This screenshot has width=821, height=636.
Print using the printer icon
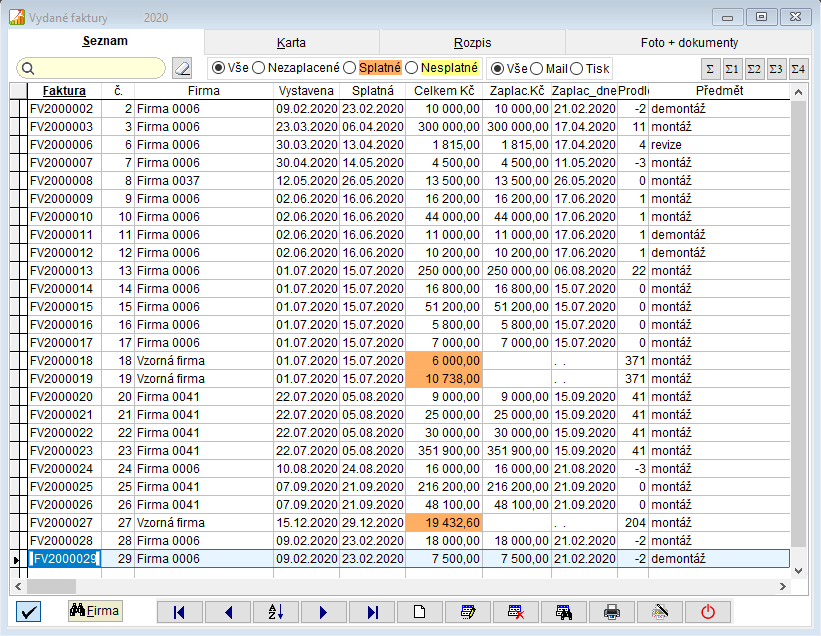pyautogui.click(x=612, y=612)
